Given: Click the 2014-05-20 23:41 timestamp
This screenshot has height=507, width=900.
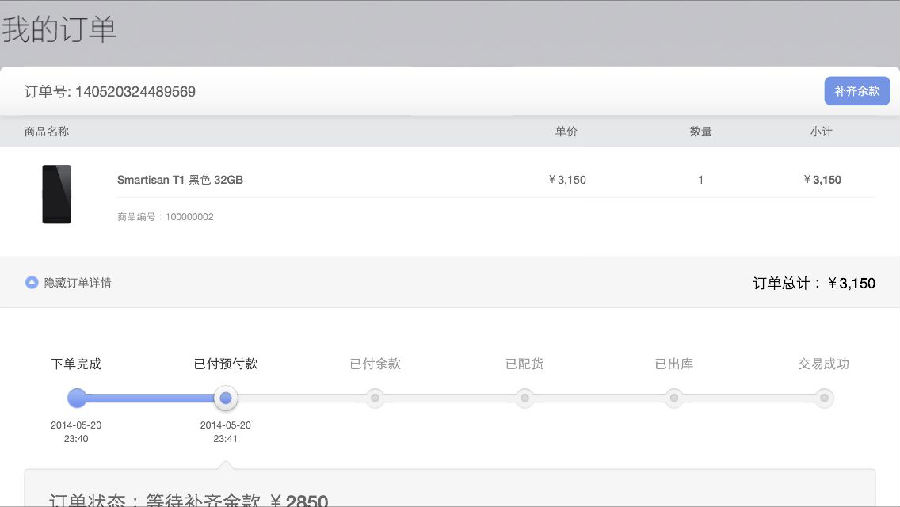Looking at the screenshot, I should click(x=226, y=432).
